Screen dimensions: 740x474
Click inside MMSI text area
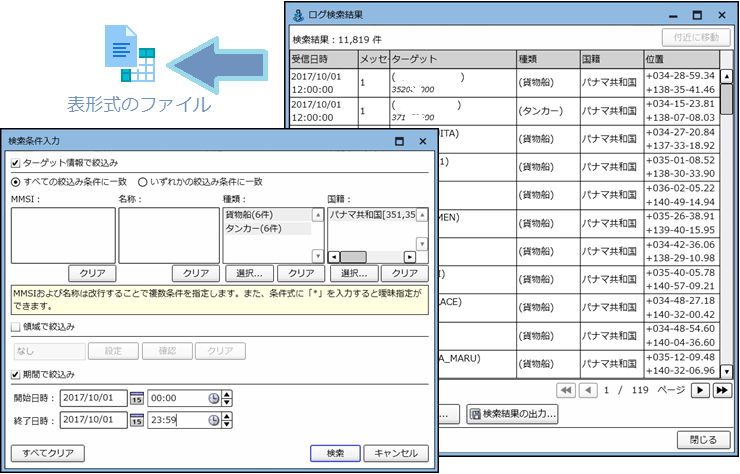pyautogui.click(x=63, y=236)
